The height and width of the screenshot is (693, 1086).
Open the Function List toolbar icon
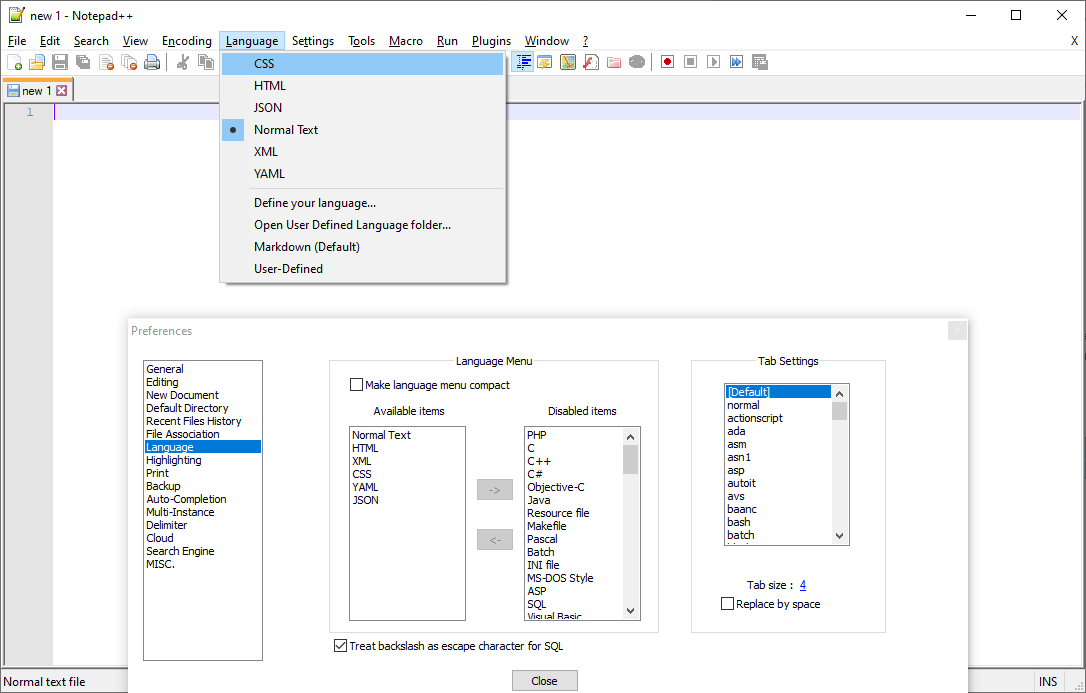point(591,62)
